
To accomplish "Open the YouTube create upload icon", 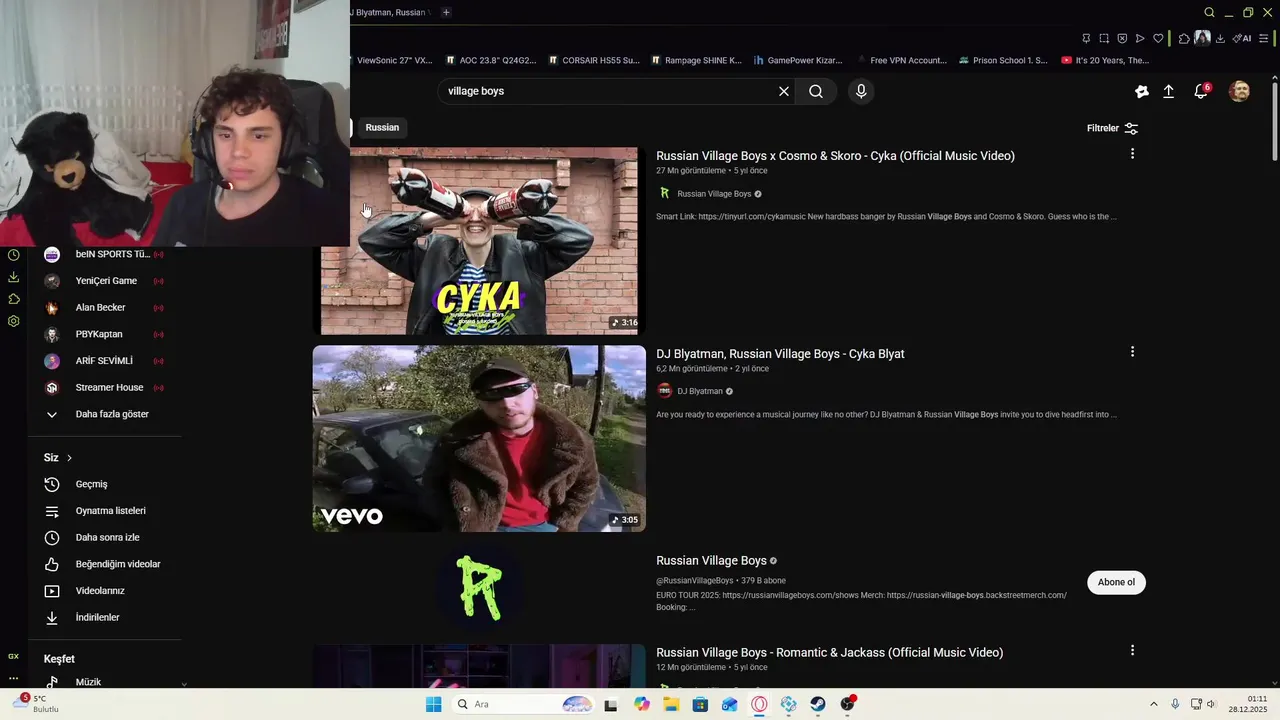I will pos(1168,91).
